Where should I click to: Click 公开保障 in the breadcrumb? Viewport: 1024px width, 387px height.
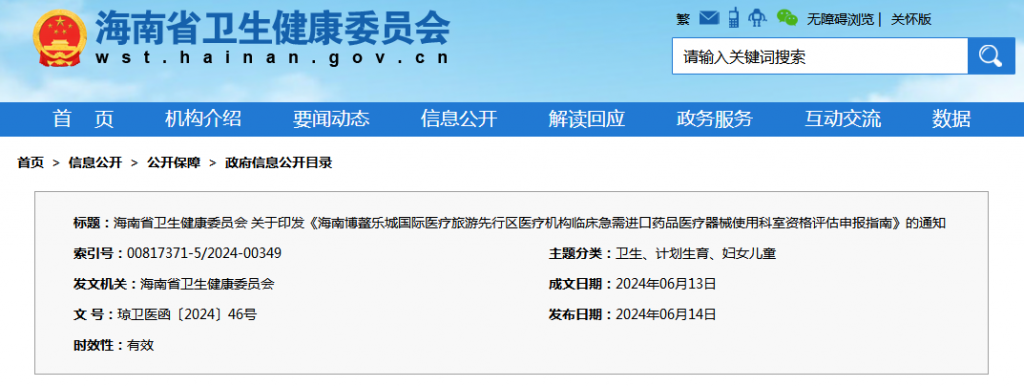(x=174, y=163)
